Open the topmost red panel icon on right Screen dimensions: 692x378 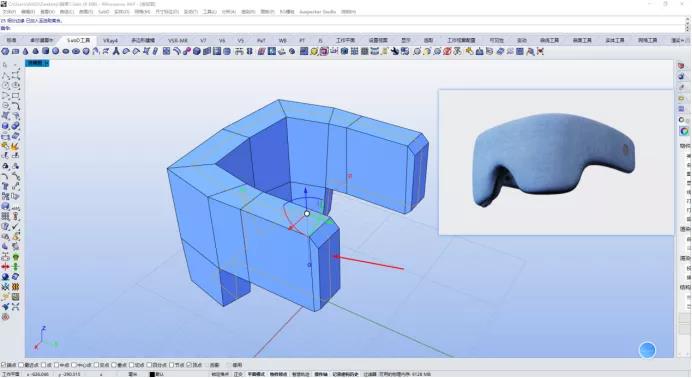click(681, 66)
